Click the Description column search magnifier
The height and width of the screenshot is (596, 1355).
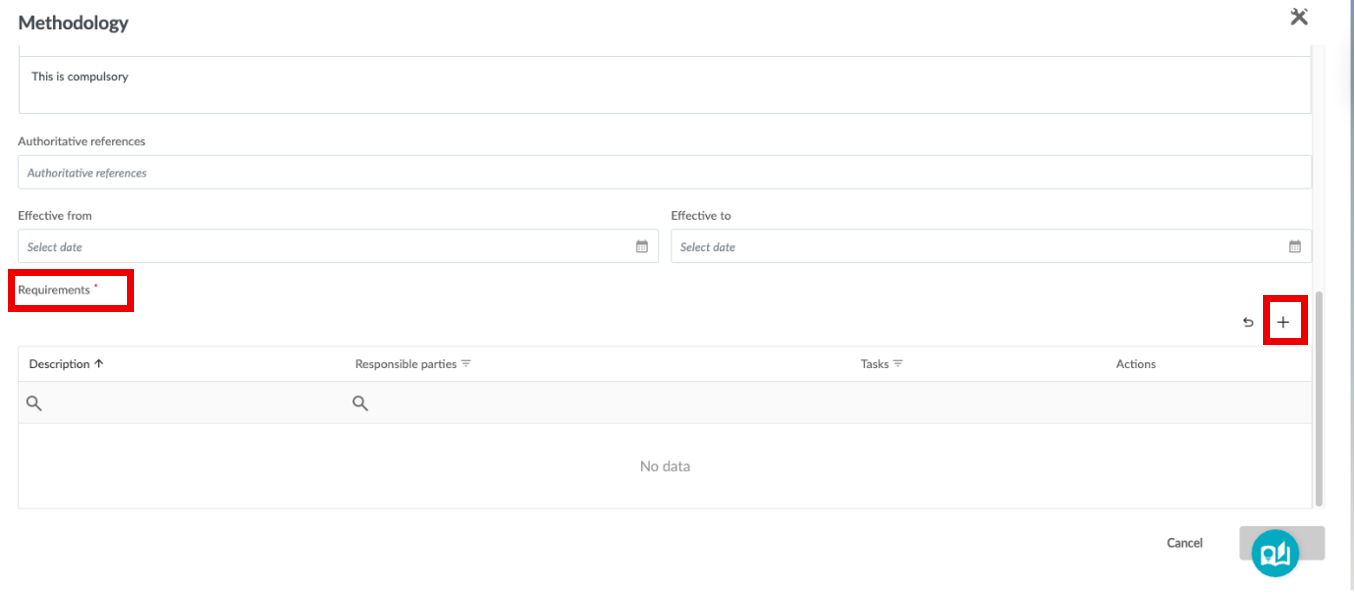click(34, 403)
